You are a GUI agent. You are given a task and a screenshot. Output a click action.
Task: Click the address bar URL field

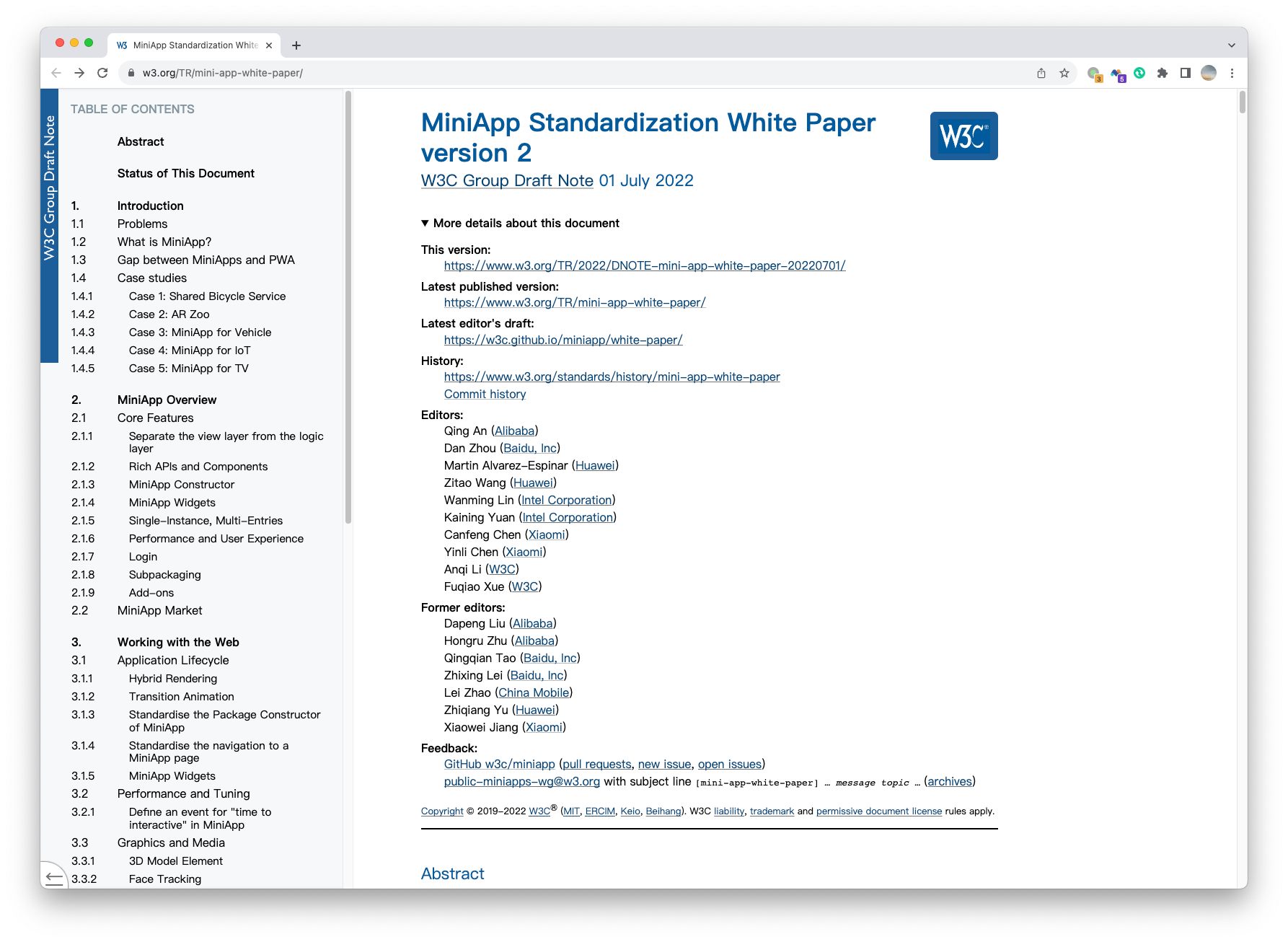coord(505,73)
